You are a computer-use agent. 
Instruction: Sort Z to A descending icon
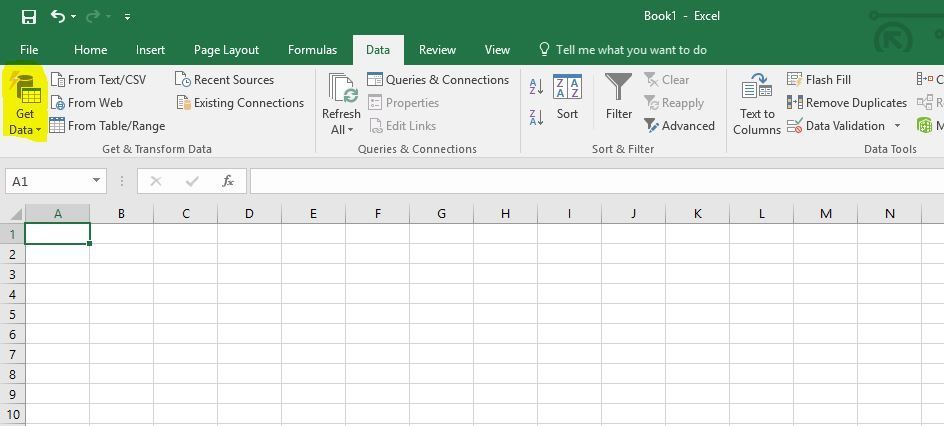pyautogui.click(x=536, y=117)
